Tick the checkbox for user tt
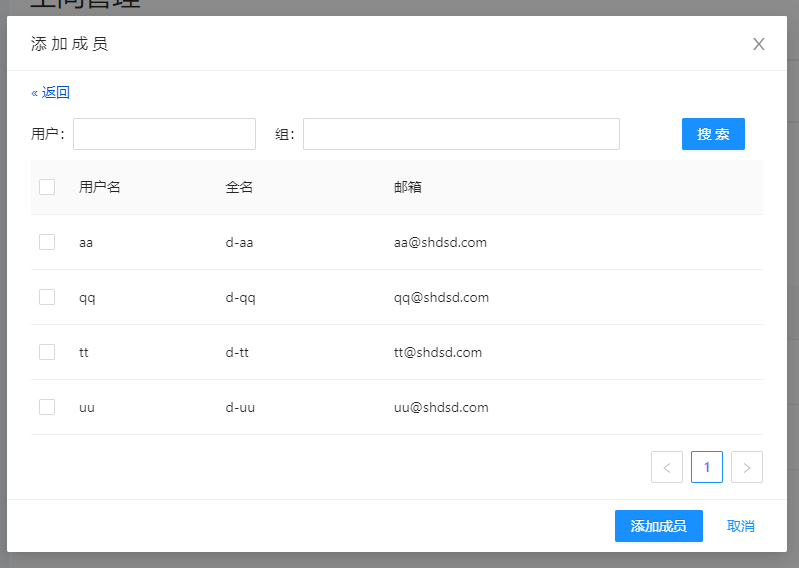Image resolution: width=799 pixels, height=568 pixels. point(47,352)
